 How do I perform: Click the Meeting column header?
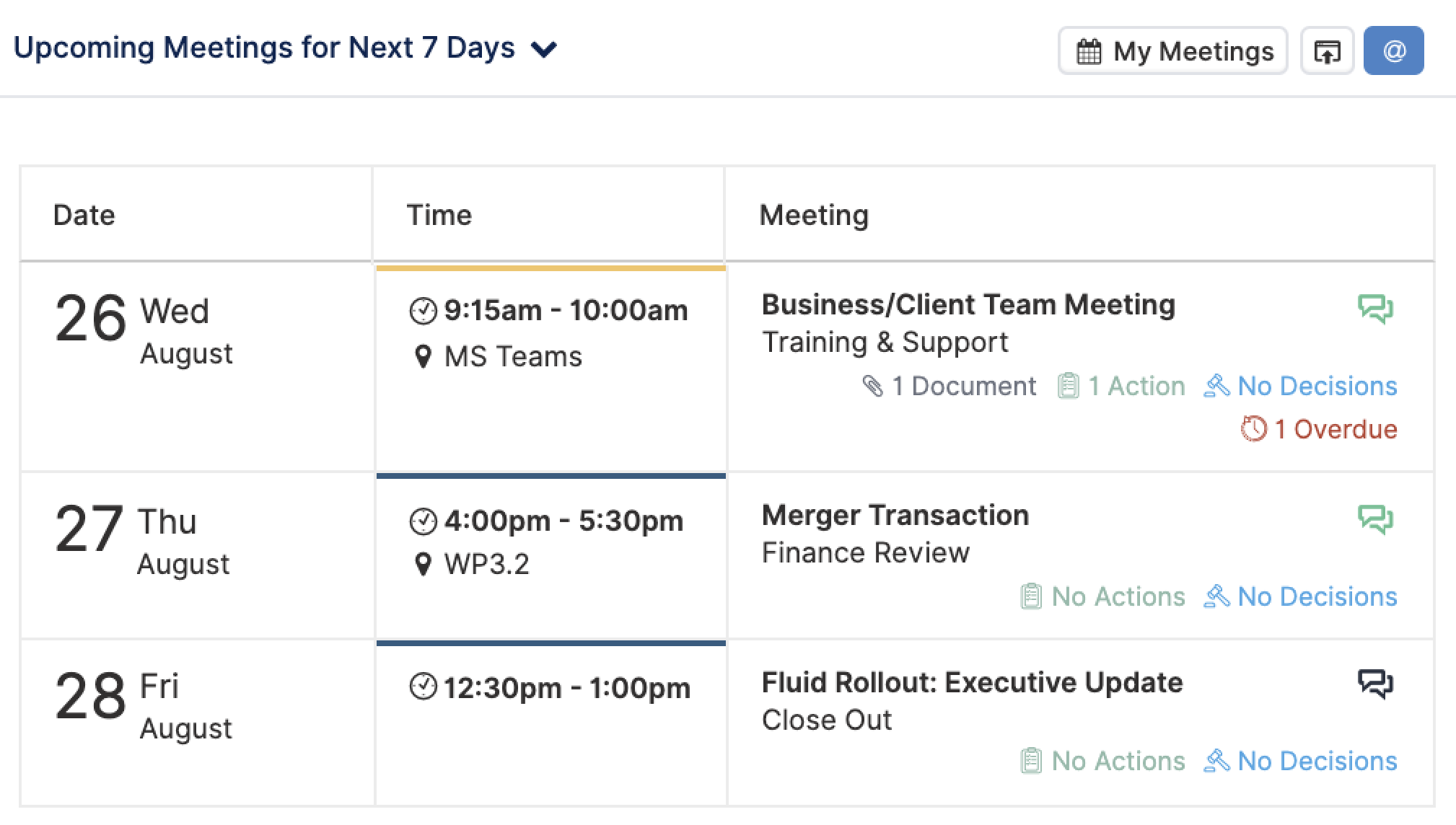click(x=814, y=215)
